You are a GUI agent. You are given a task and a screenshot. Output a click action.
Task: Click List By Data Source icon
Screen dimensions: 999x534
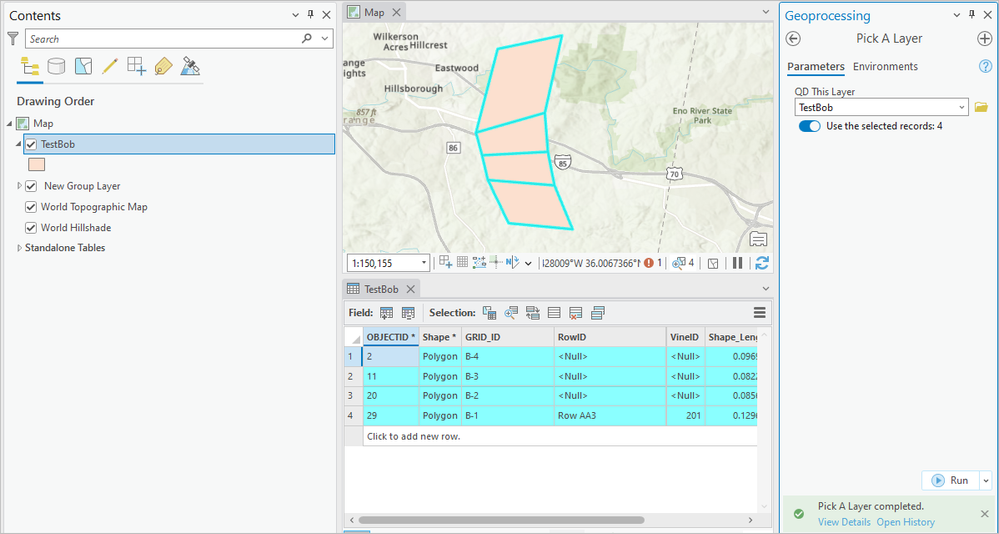pos(57,67)
